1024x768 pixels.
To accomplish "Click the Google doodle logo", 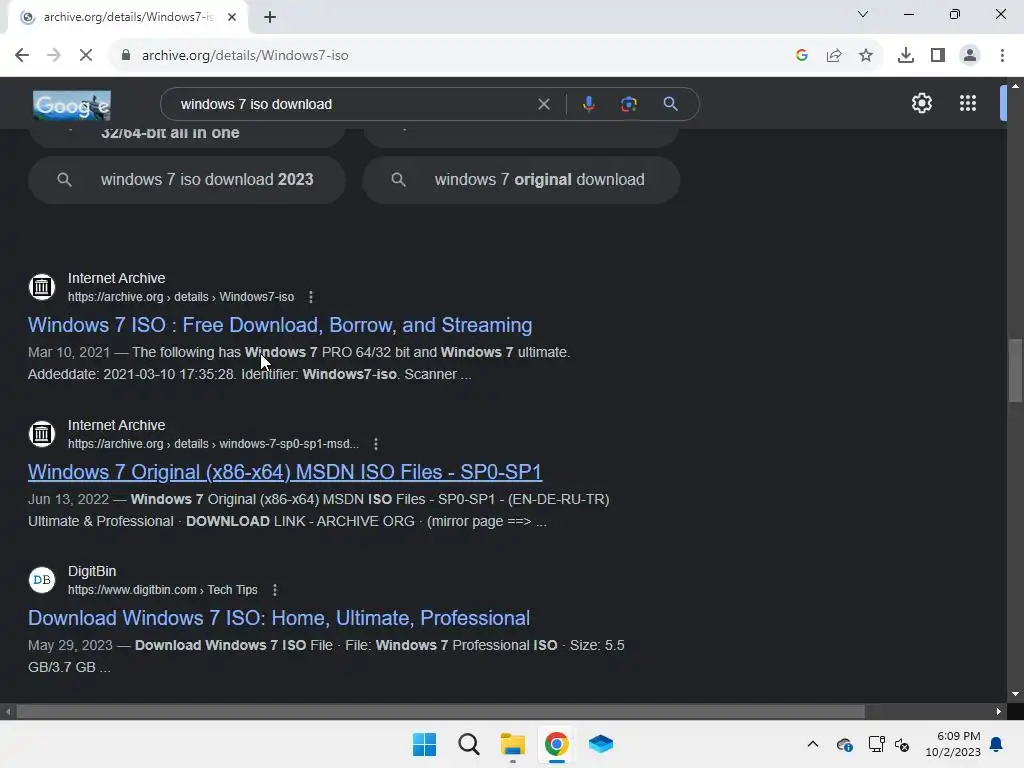I will [72, 105].
